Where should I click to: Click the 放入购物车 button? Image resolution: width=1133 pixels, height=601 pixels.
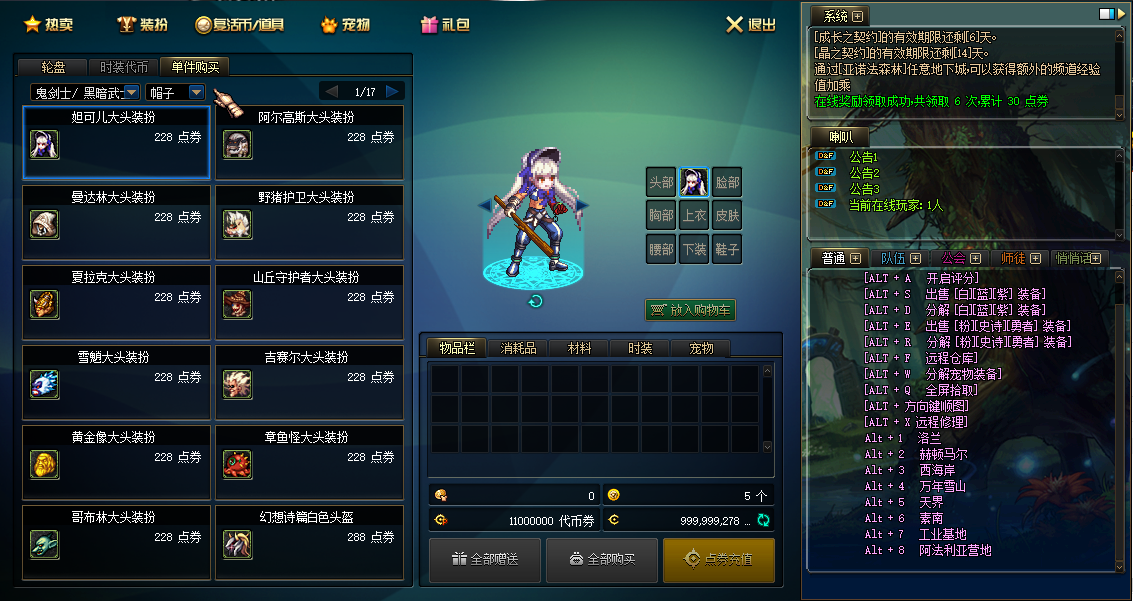[x=690, y=310]
